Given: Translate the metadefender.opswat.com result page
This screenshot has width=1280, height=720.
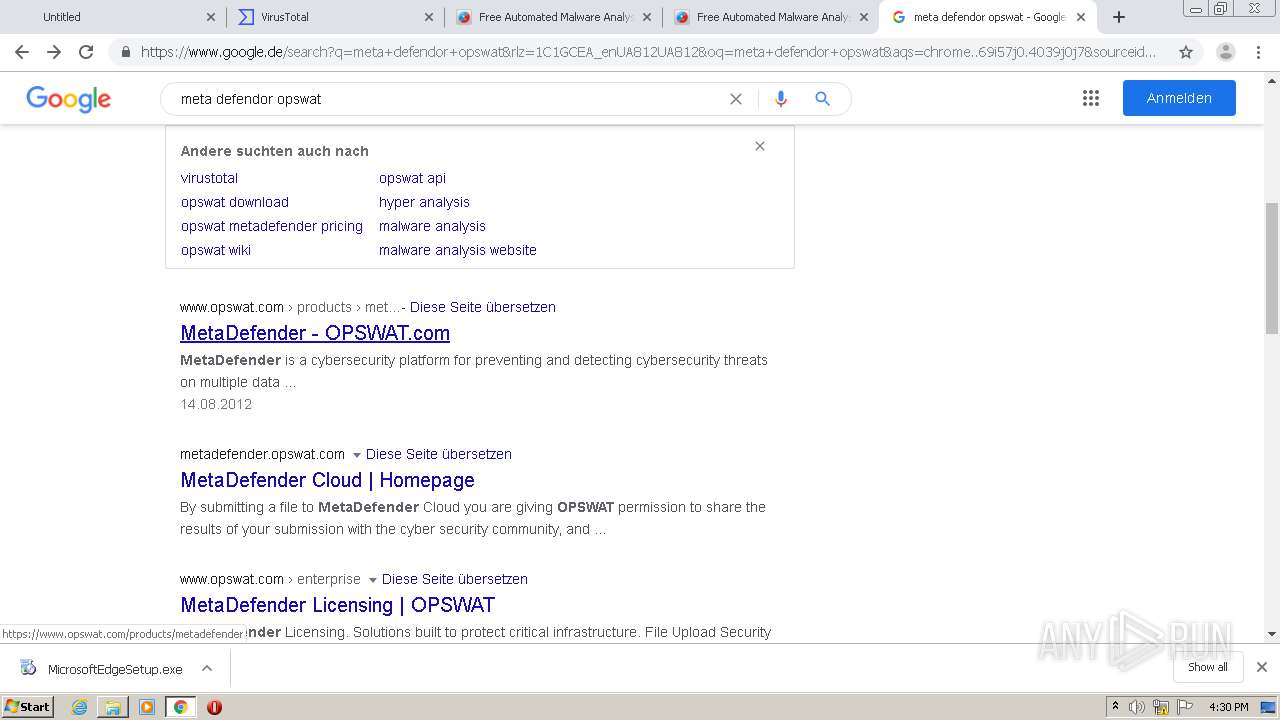Looking at the screenshot, I should pyautogui.click(x=438, y=454).
